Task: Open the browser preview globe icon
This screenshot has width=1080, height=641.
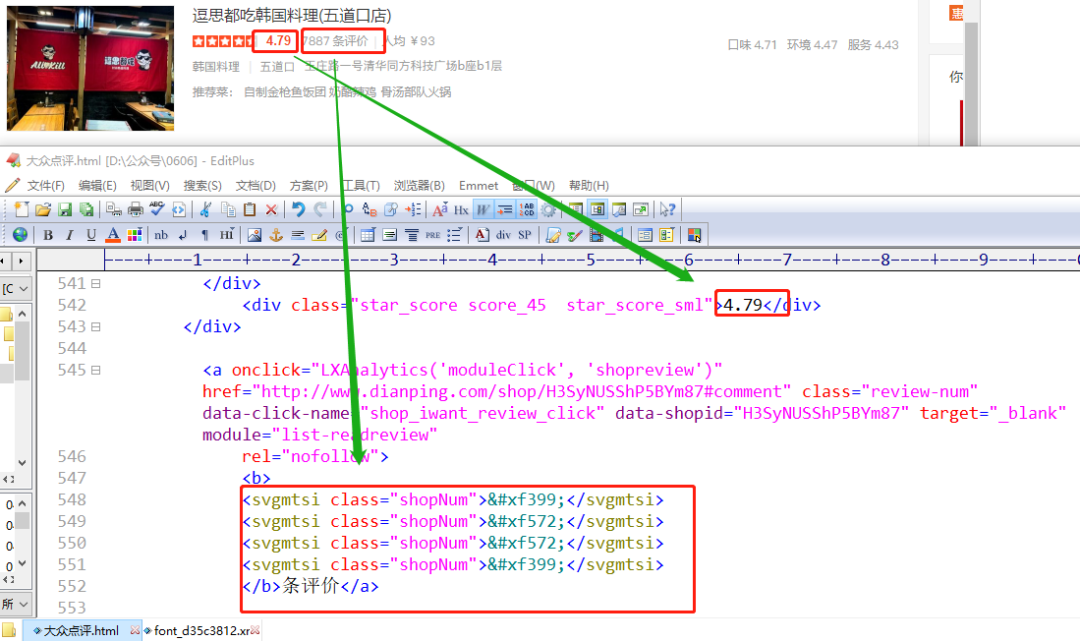Action: (x=20, y=235)
